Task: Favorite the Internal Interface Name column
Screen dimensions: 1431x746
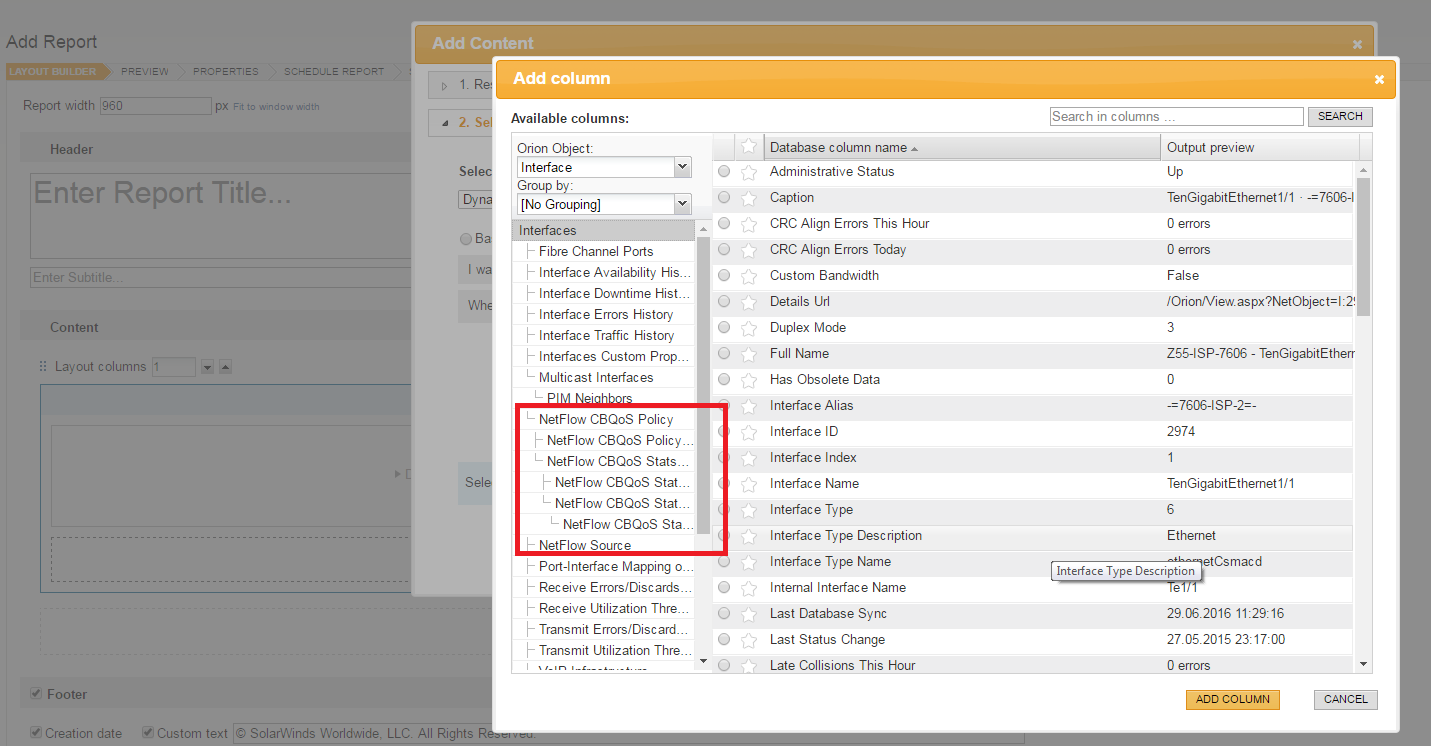Action: [748, 588]
